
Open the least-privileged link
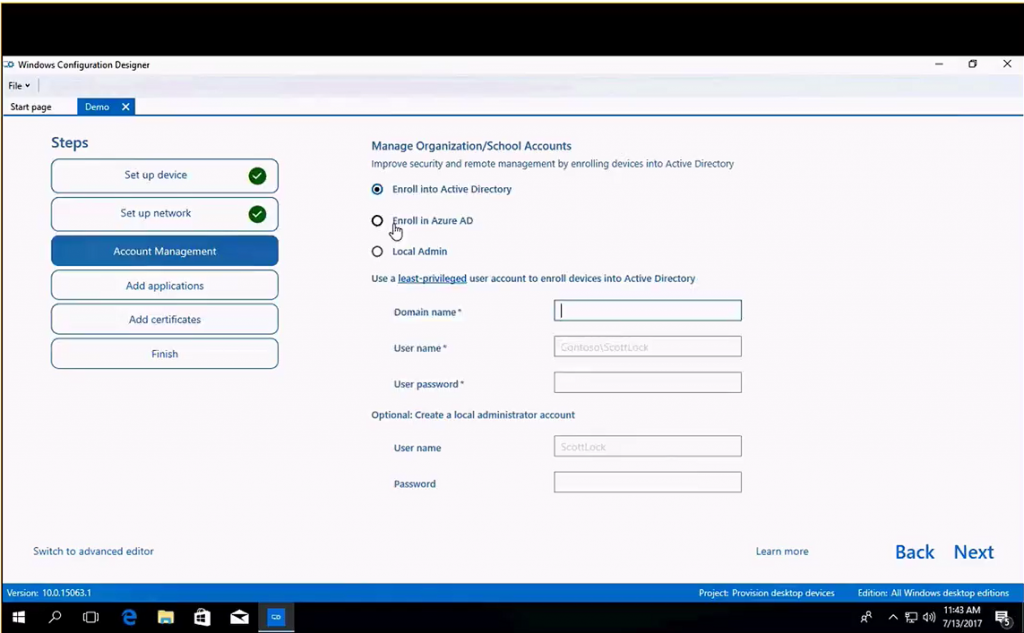tap(432, 278)
